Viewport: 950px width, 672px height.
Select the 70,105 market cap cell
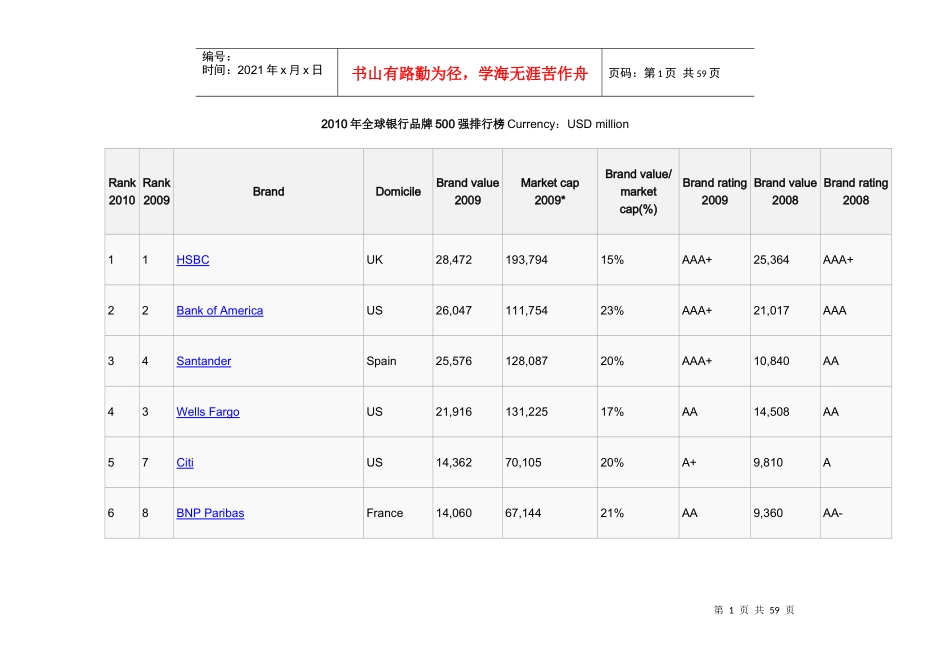[x=550, y=463]
